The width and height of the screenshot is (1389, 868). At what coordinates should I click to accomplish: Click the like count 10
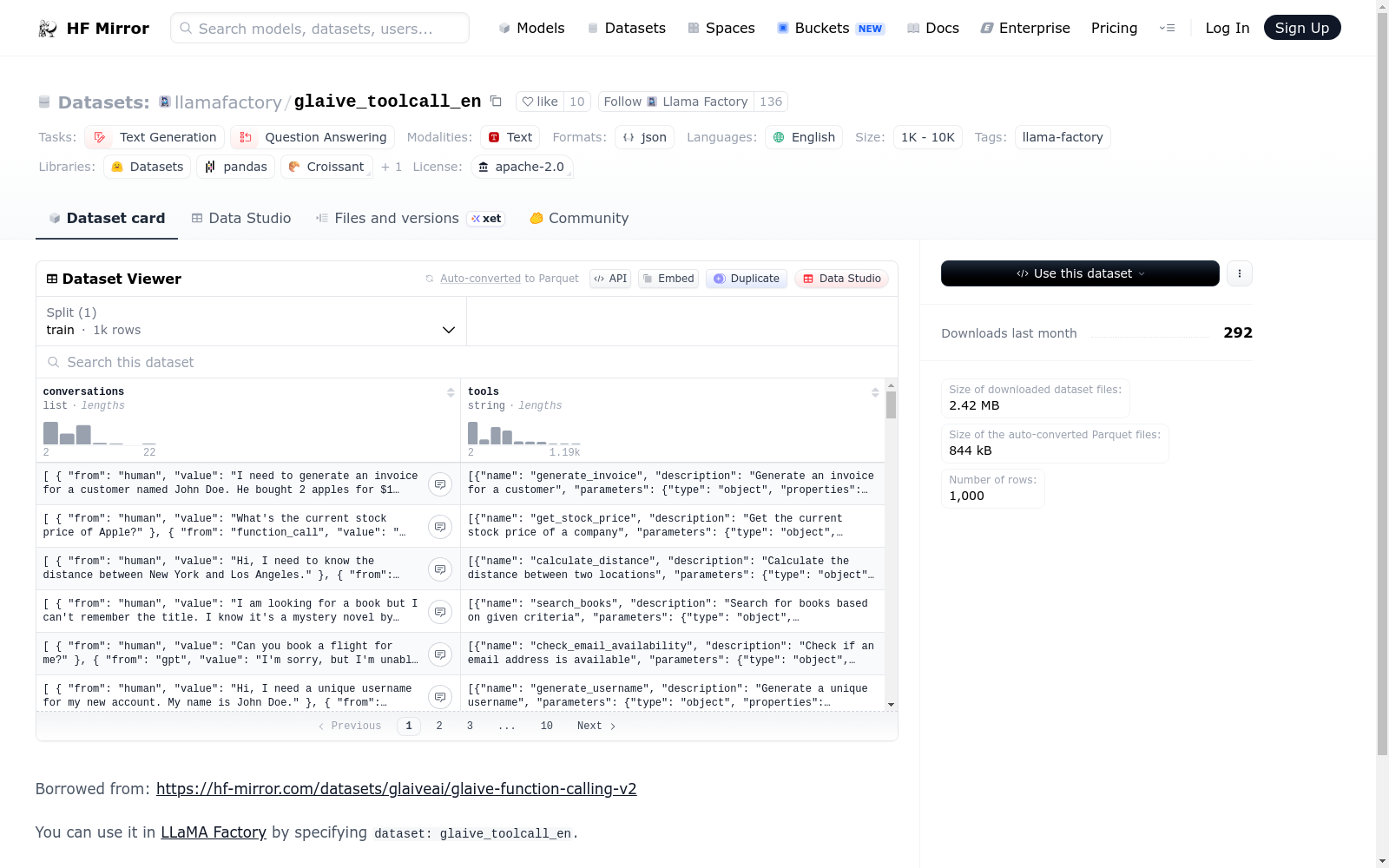[577, 102]
